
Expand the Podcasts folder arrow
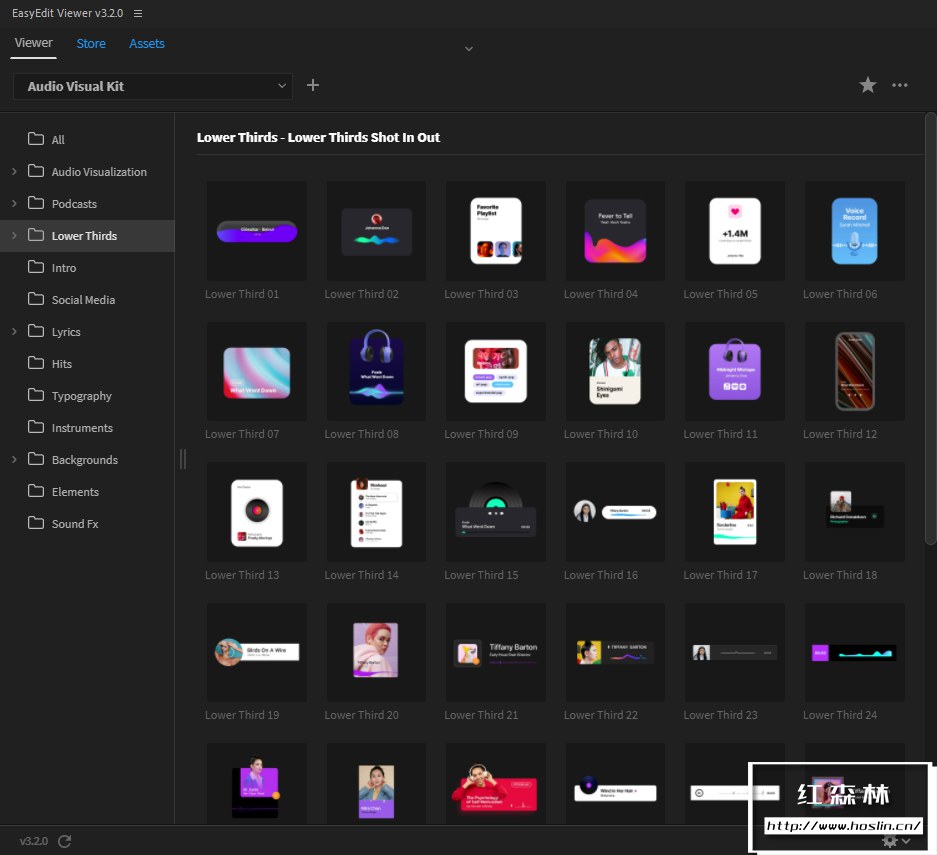(x=14, y=204)
